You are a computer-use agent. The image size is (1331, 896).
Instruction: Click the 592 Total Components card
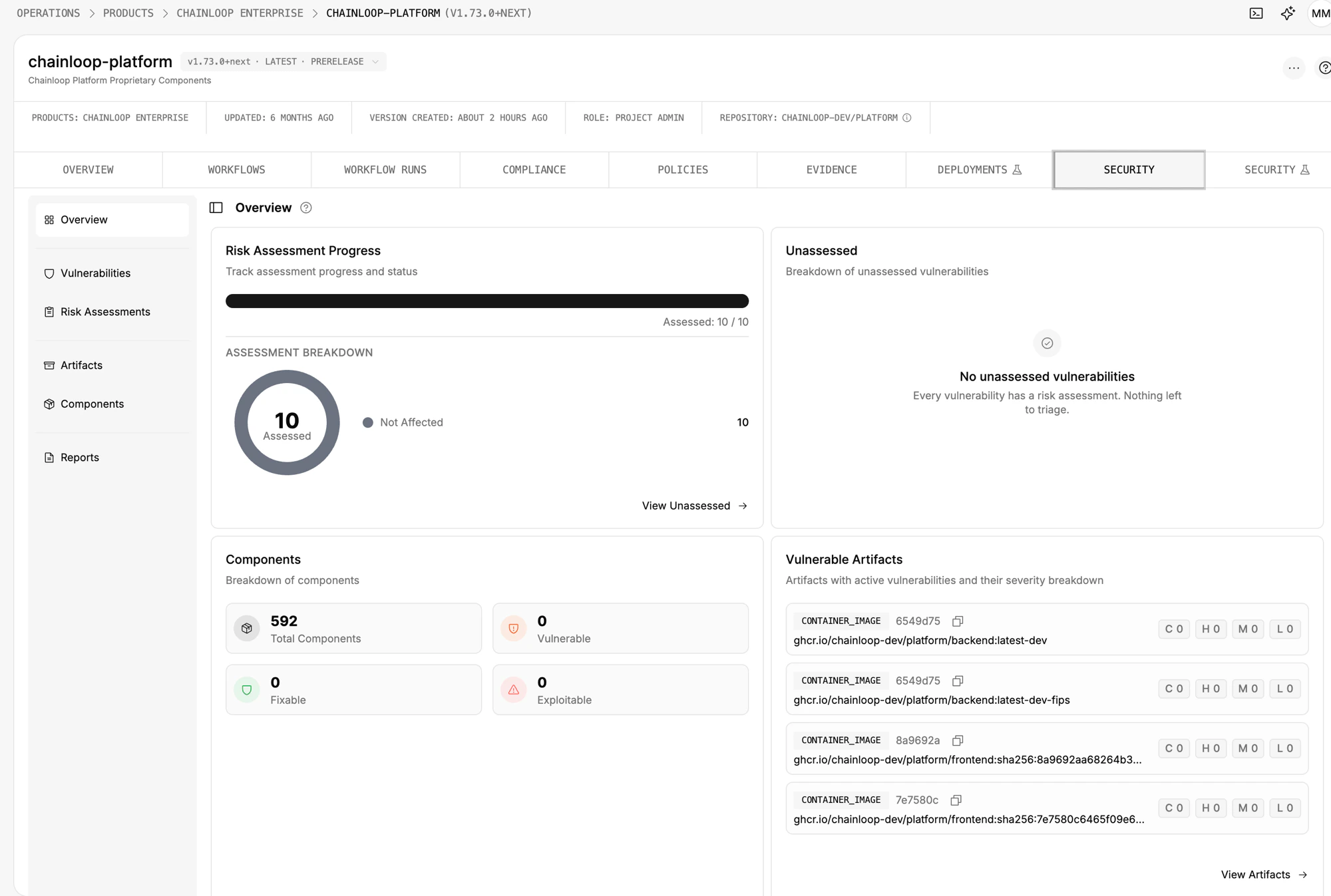(x=353, y=629)
